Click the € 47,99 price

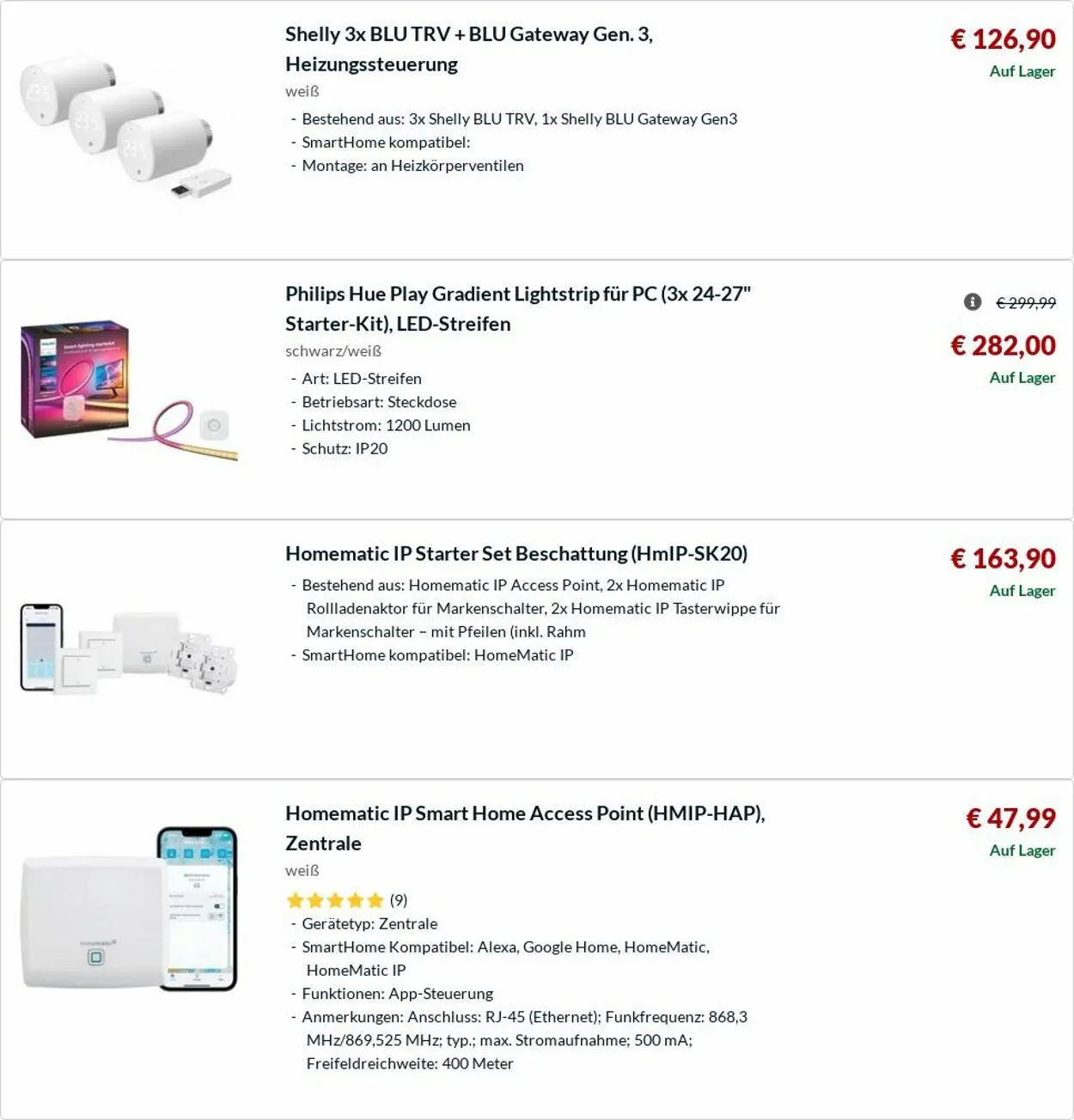pyautogui.click(x=1010, y=818)
